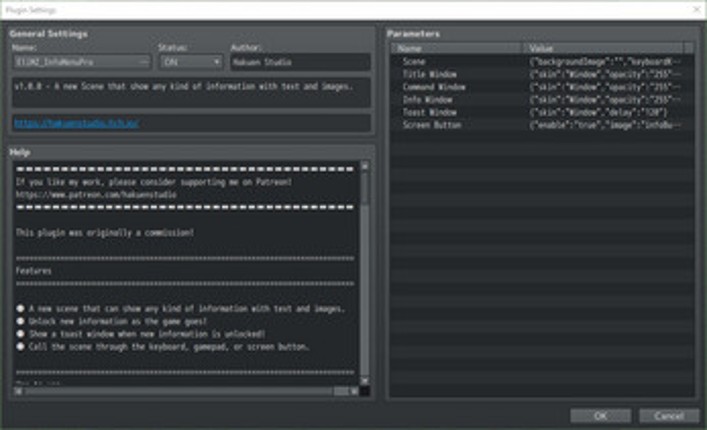Click the Help scroll up arrow
This screenshot has width=707, height=430.
click(365, 166)
